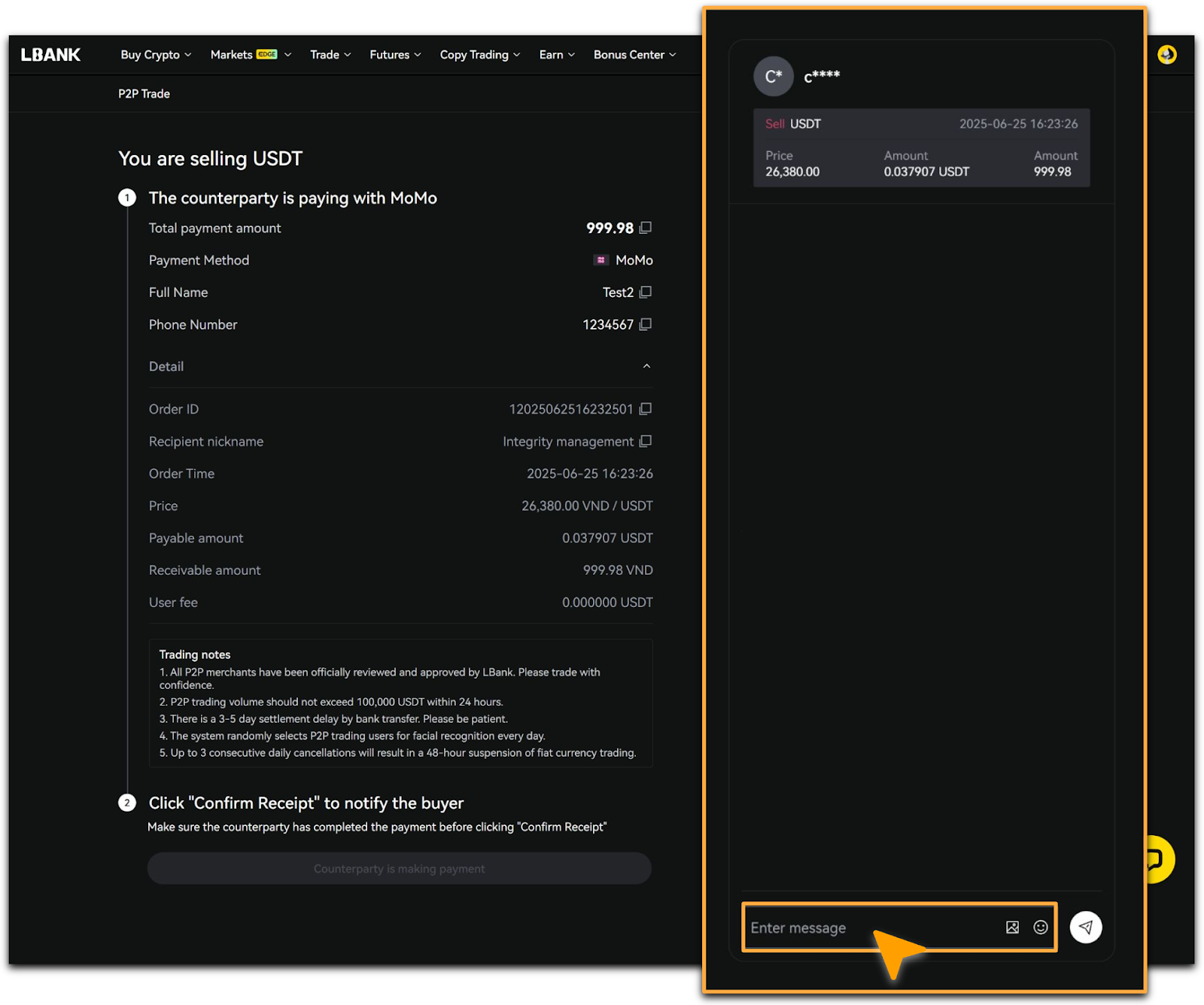Copy the total payment amount 999.98

[645, 228]
